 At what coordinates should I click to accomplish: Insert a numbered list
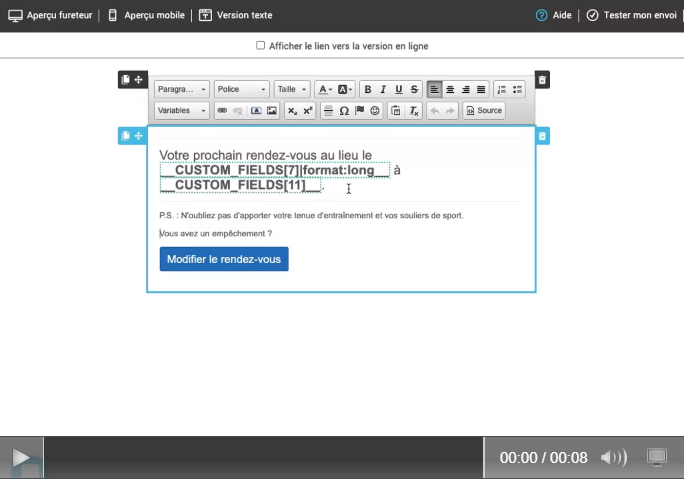503,89
